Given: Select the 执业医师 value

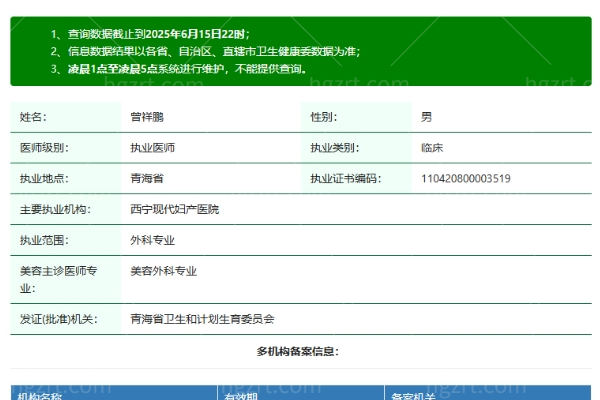Looking at the screenshot, I should [x=152, y=148].
